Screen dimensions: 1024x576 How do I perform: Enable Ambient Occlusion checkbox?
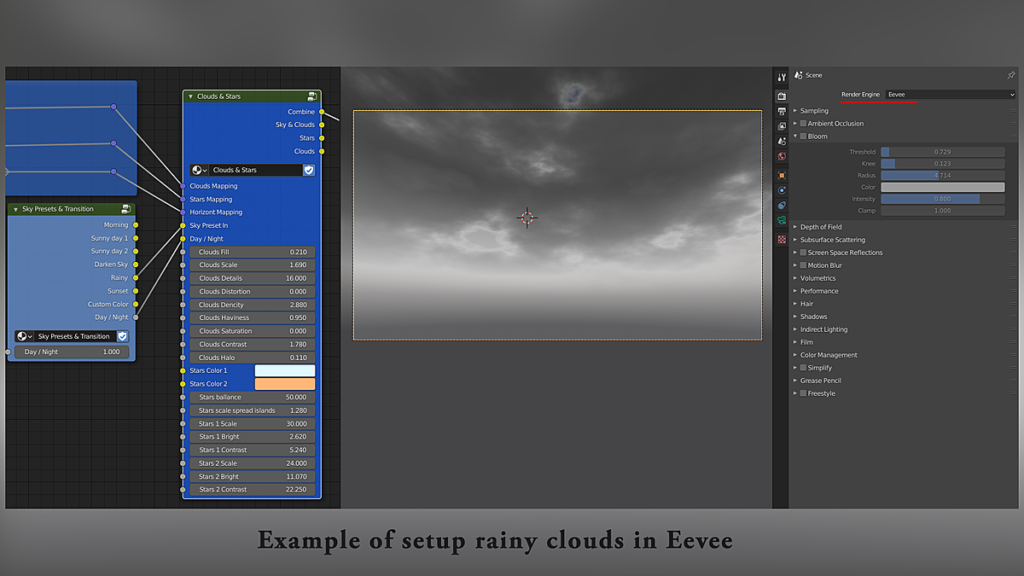tap(803, 123)
